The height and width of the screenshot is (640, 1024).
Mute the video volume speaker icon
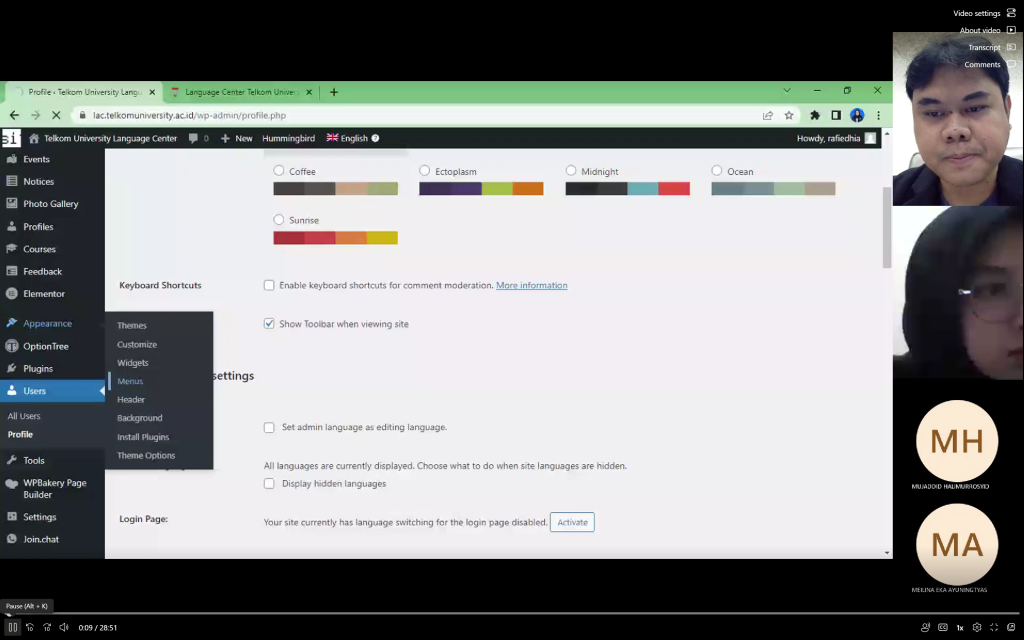(64, 627)
